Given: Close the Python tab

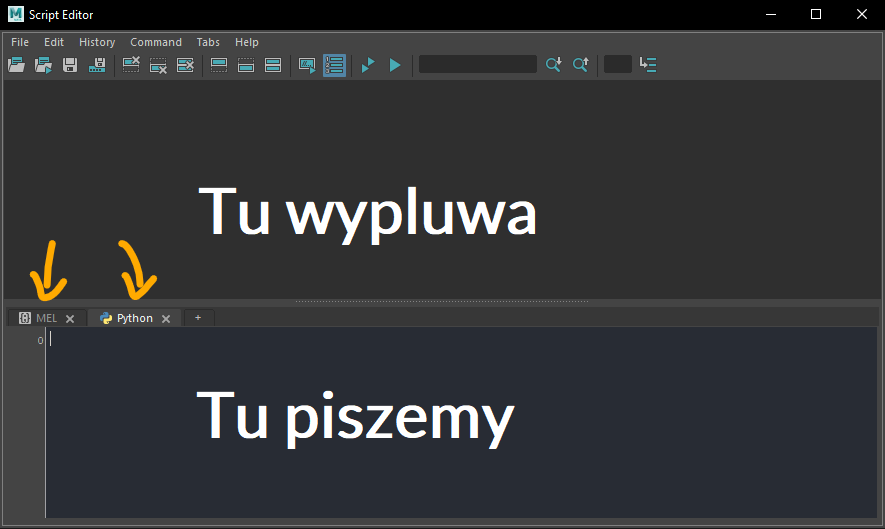Looking at the screenshot, I should (x=166, y=319).
